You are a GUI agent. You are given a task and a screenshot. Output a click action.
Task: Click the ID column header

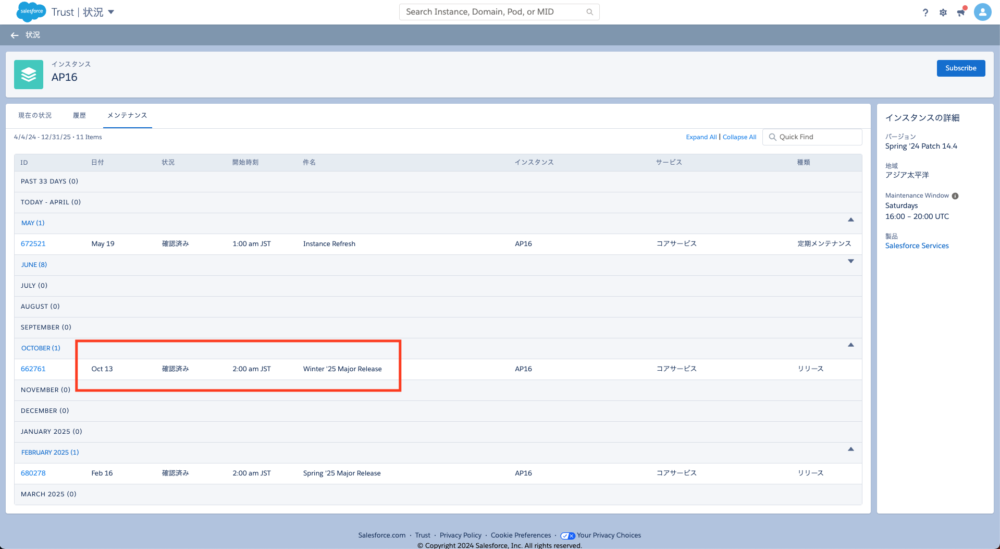(24, 163)
